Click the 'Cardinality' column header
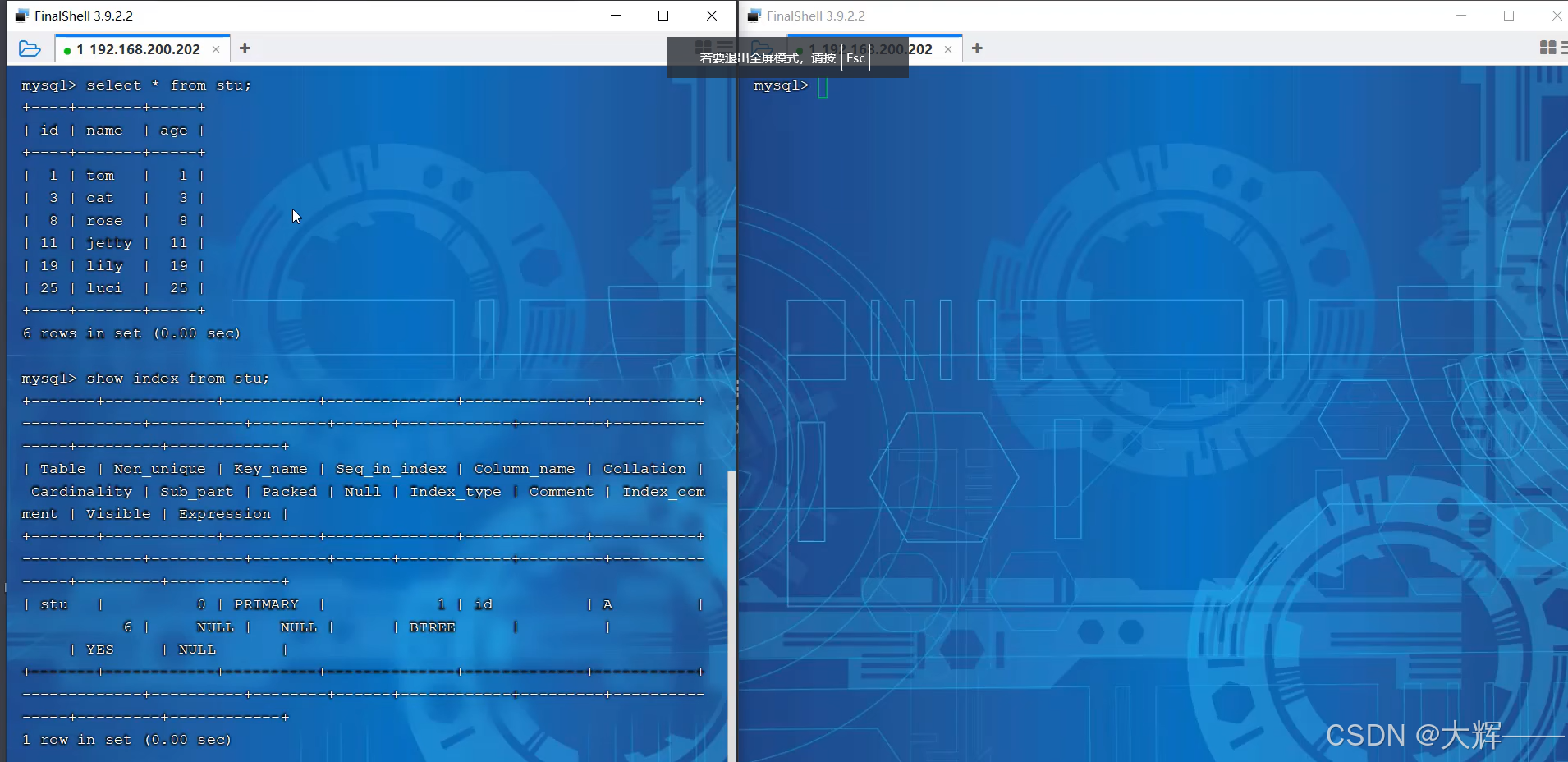 click(x=81, y=492)
